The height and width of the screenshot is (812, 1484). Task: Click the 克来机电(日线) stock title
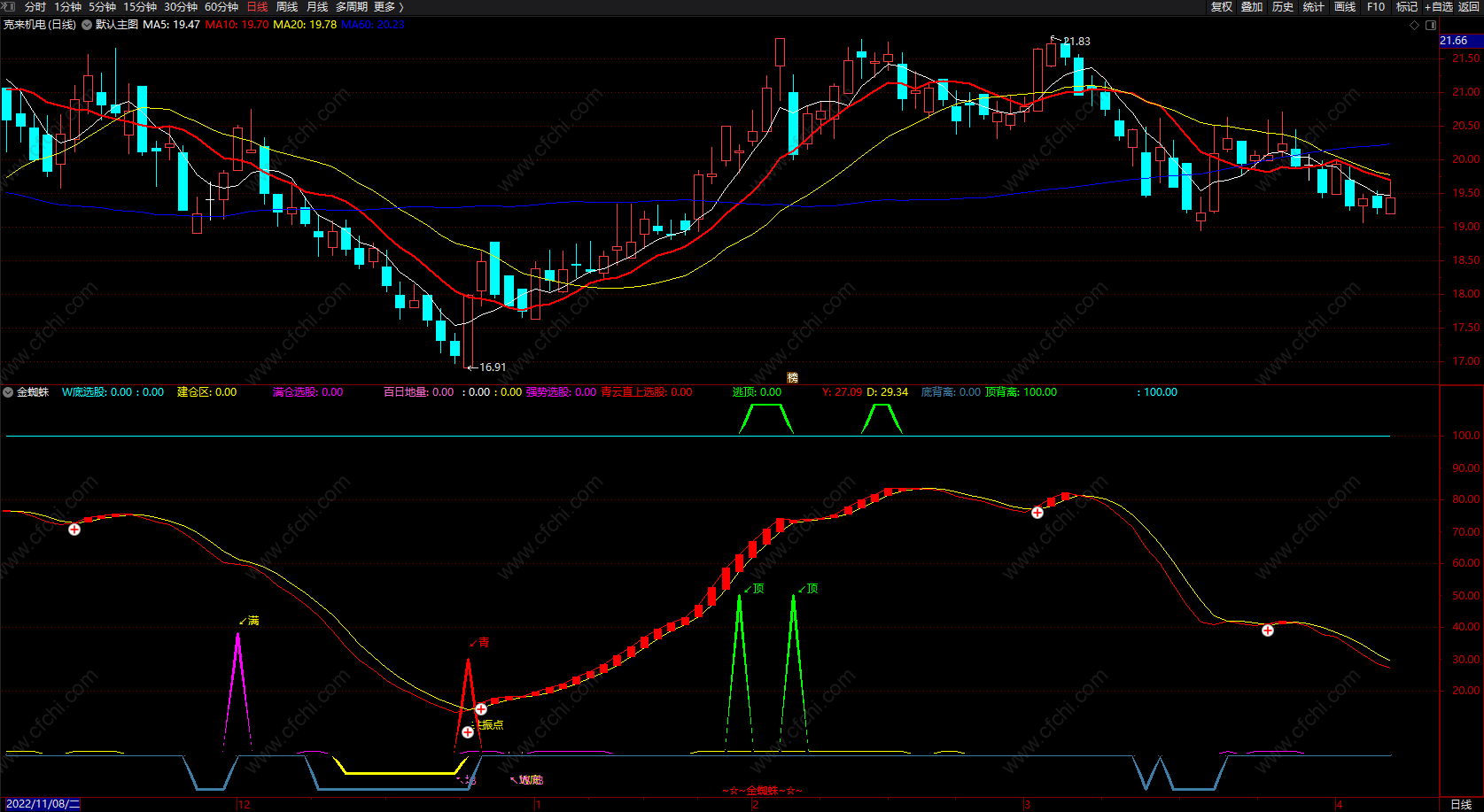point(40,25)
